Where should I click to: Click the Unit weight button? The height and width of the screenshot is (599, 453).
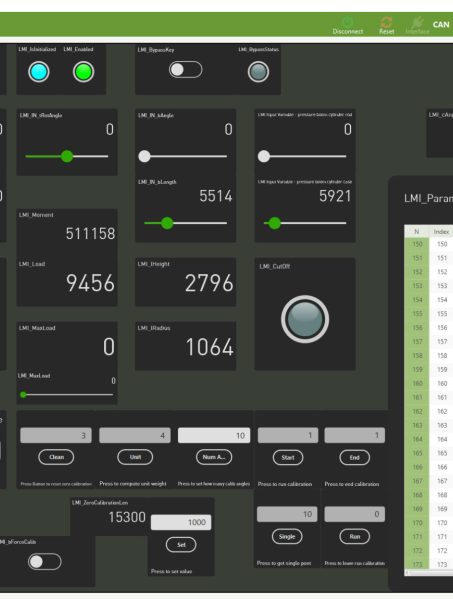pyautogui.click(x=135, y=457)
